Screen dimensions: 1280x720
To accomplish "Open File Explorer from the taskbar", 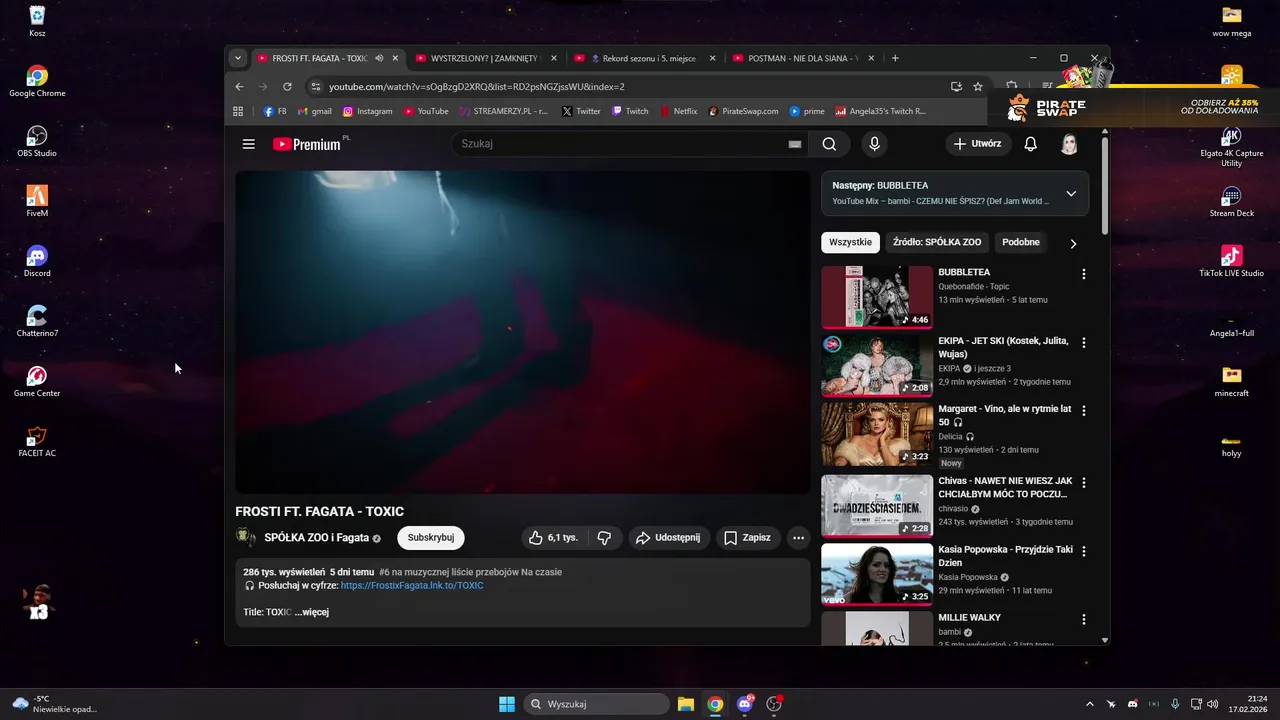I will pyautogui.click(x=686, y=704).
